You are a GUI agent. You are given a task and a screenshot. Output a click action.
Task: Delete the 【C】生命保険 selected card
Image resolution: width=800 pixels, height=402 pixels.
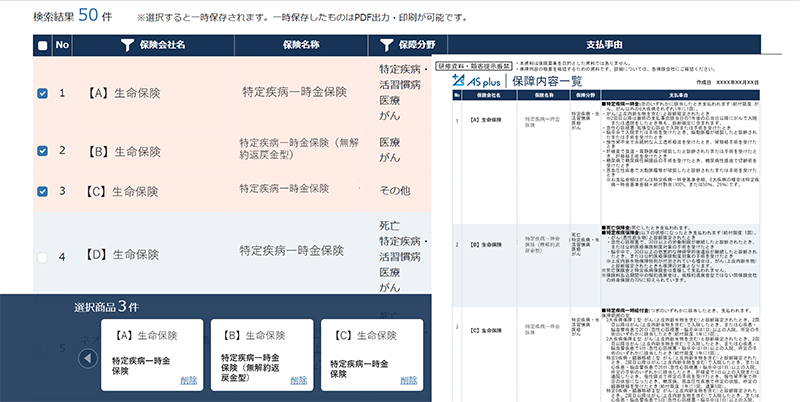407,380
